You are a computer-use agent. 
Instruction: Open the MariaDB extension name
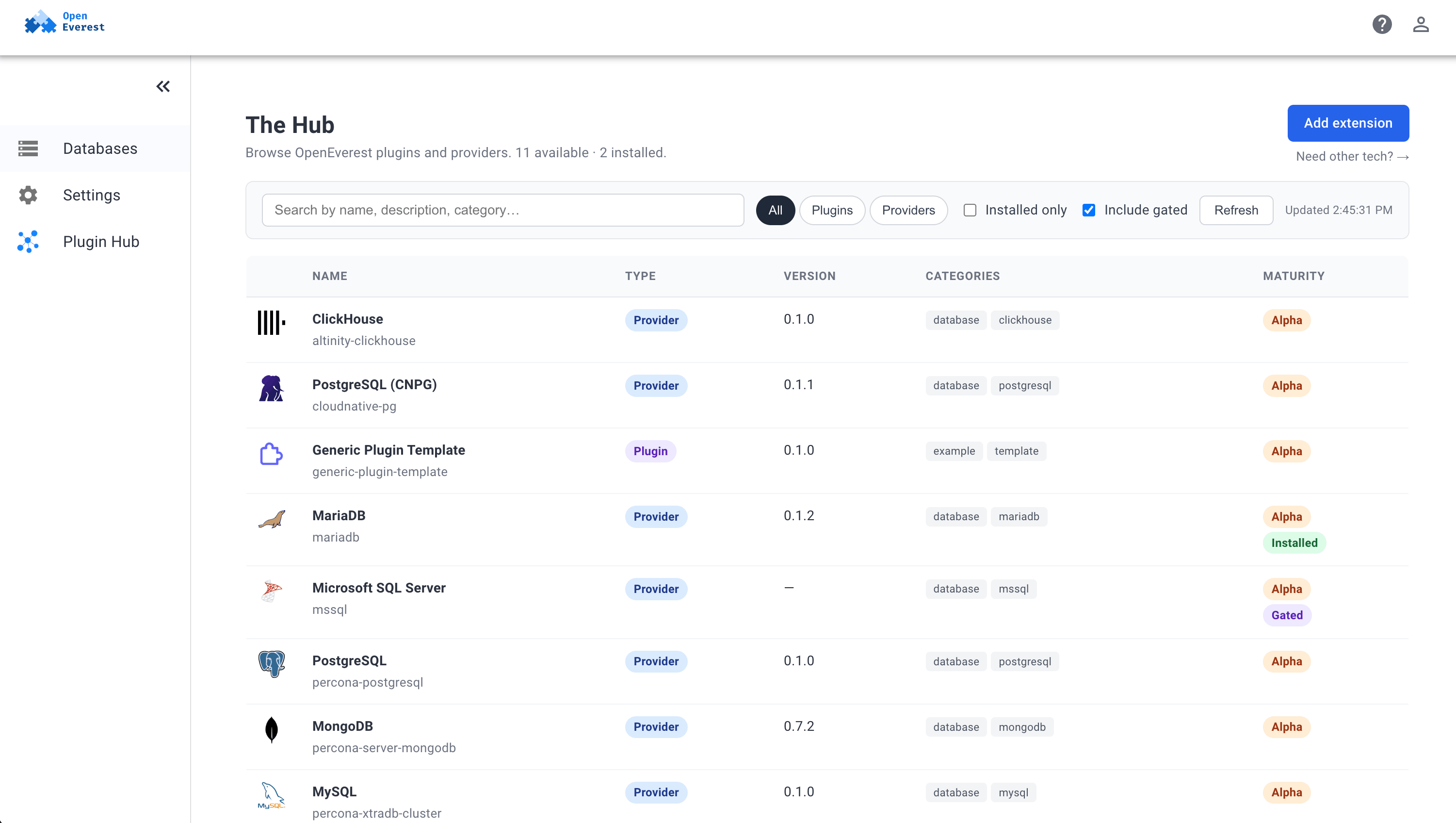[339, 515]
